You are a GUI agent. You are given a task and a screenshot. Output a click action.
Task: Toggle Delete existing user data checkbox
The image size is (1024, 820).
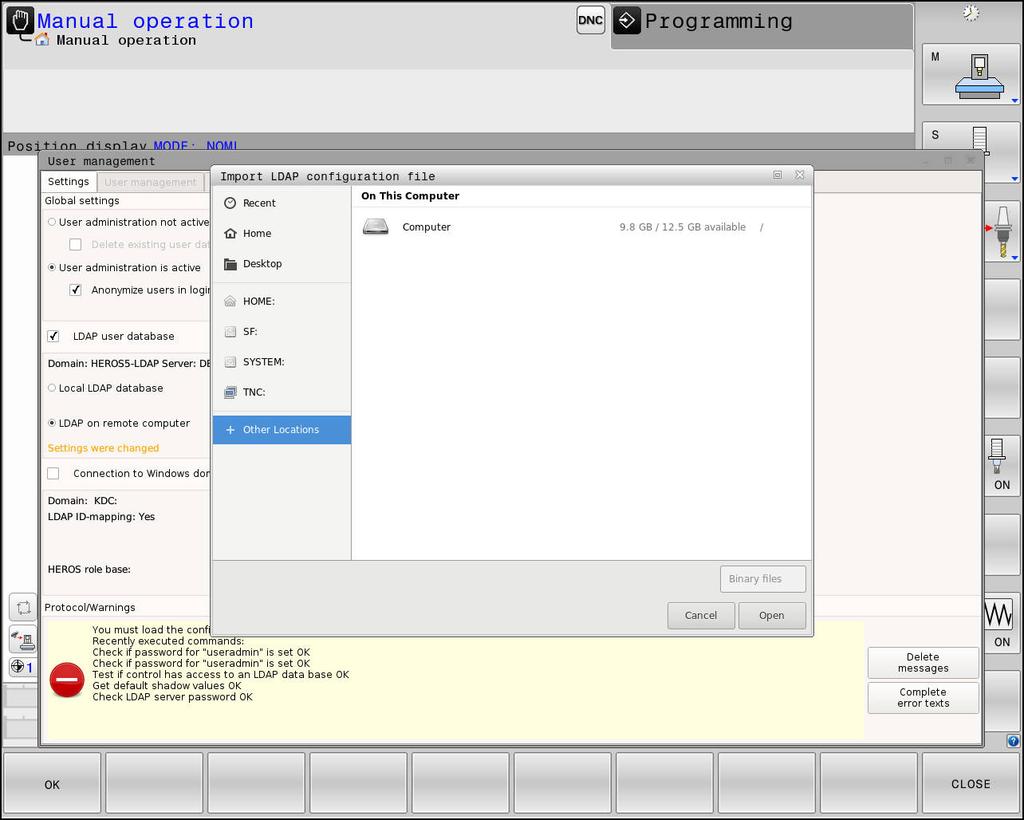(76, 244)
